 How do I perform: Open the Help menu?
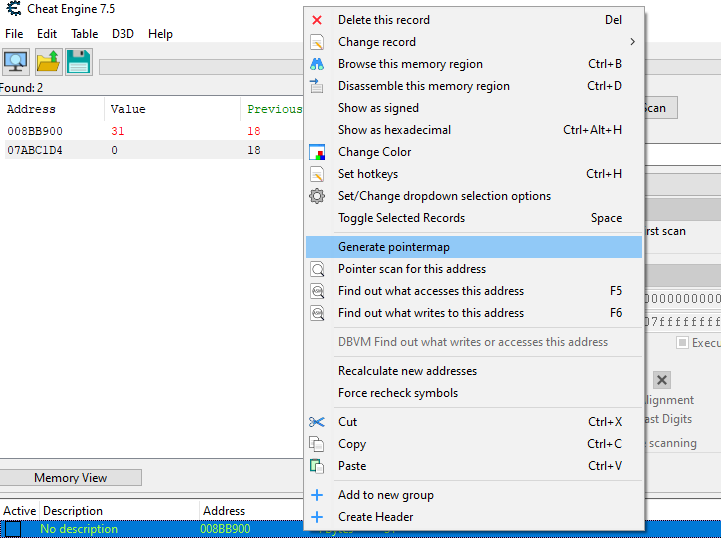coord(160,34)
